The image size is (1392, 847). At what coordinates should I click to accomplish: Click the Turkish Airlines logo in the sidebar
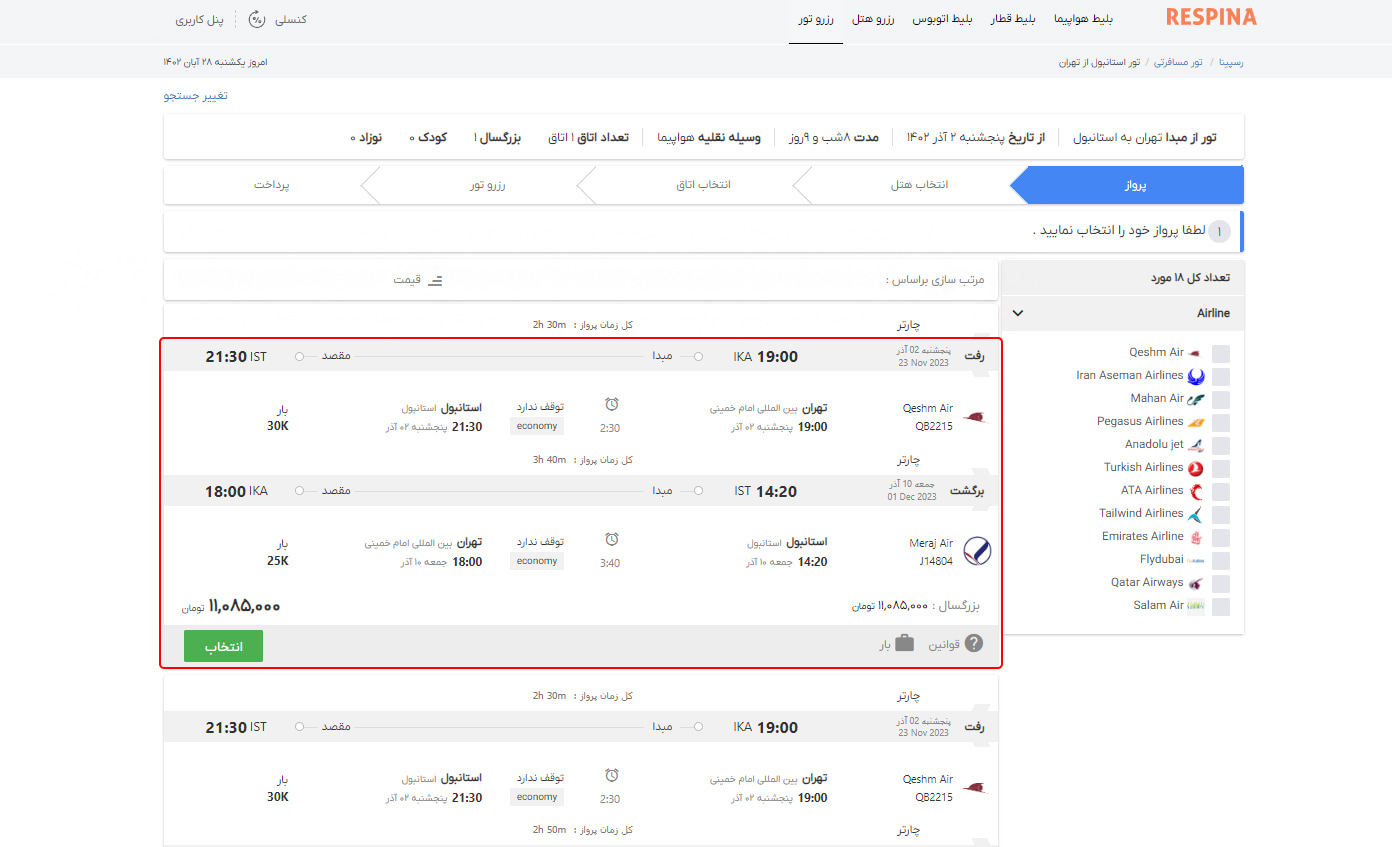click(1196, 466)
